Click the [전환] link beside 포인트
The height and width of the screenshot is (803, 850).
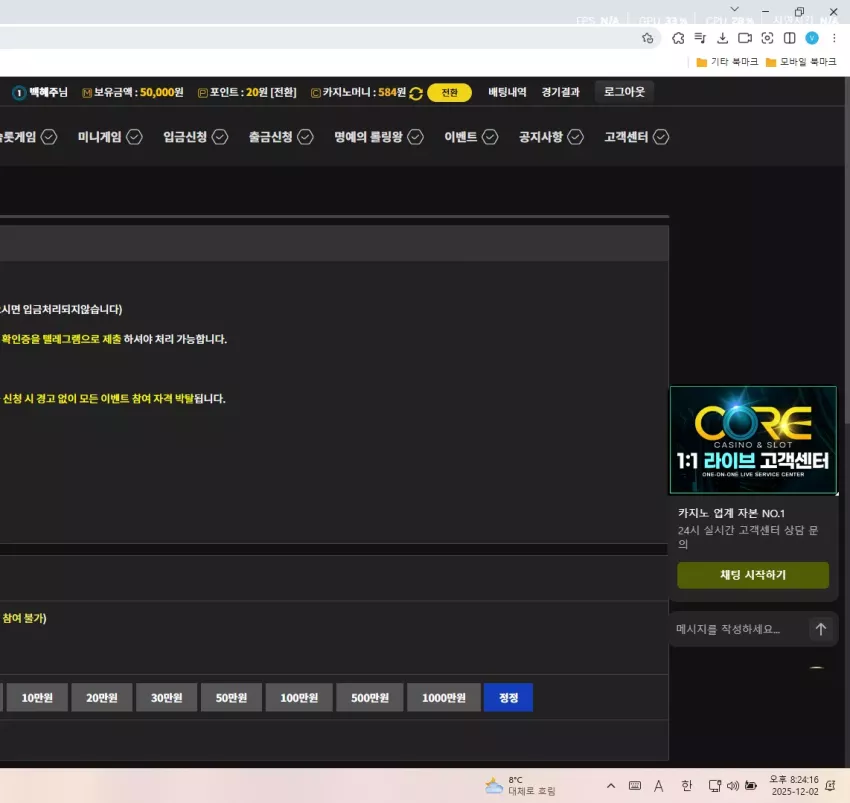pos(283,93)
